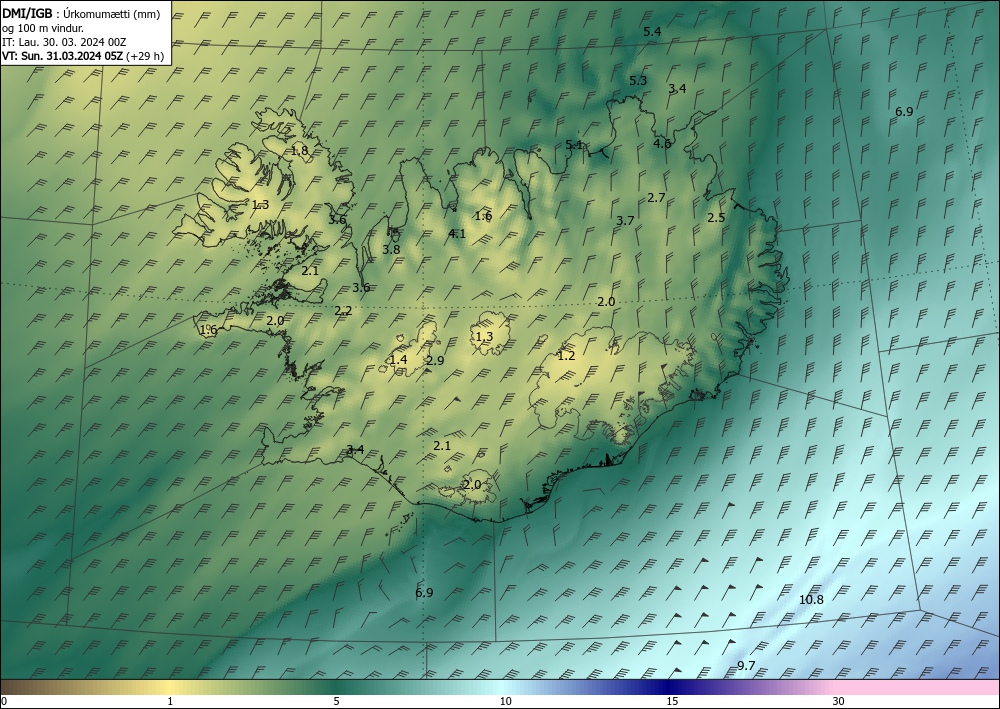1000x709 pixels.
Task: Click the colorbar tick label 30
Action: [838, 701]
